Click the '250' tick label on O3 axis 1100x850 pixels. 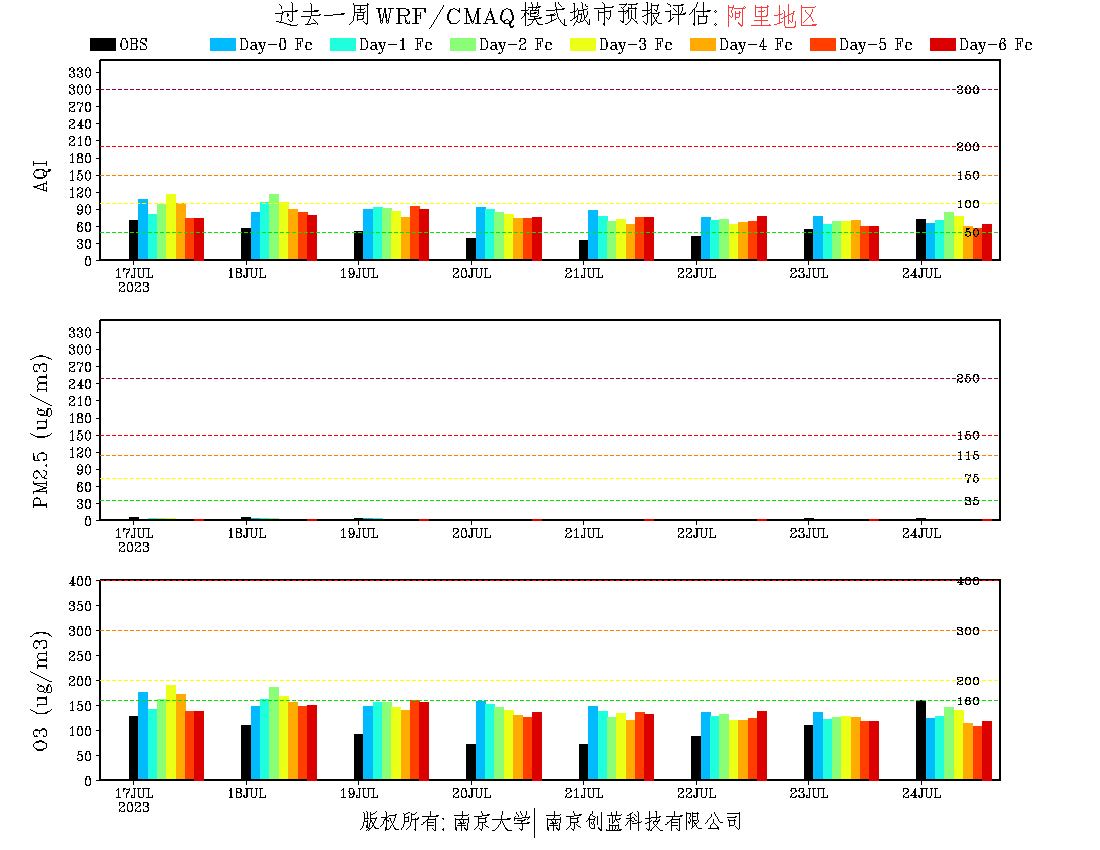pos(80,656)
